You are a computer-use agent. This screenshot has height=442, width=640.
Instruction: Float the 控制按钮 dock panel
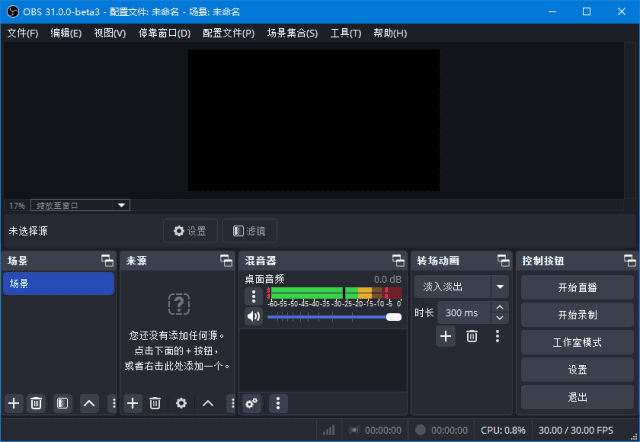click(x=625, y=261)
